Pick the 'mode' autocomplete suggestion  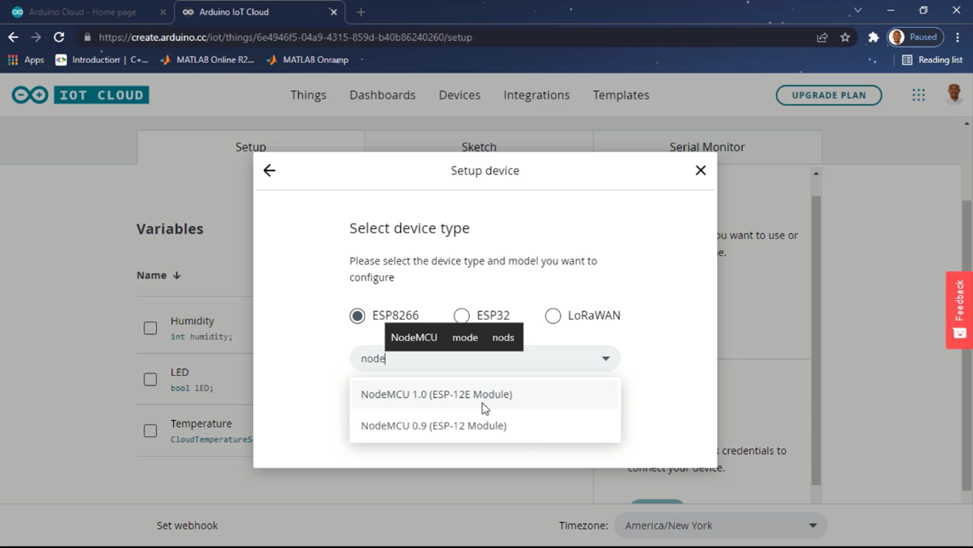coord(465,338)
